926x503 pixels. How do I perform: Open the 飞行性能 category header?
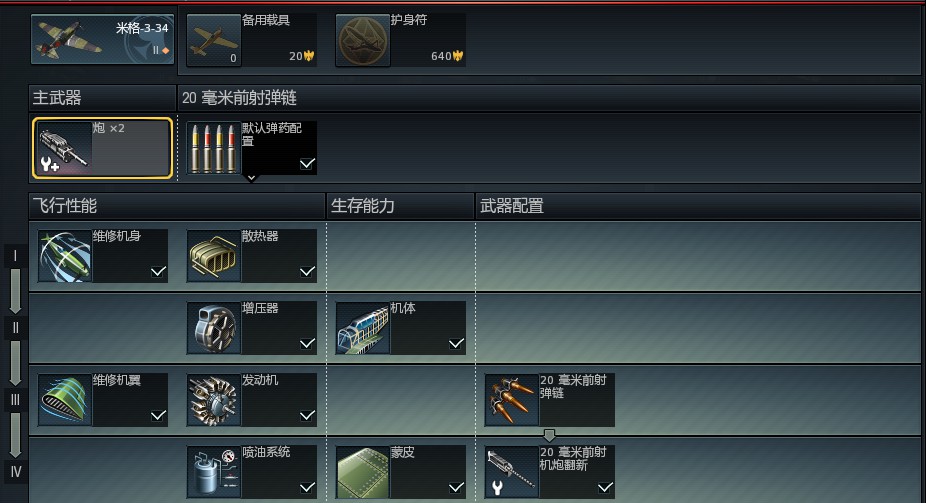[177, 206]
